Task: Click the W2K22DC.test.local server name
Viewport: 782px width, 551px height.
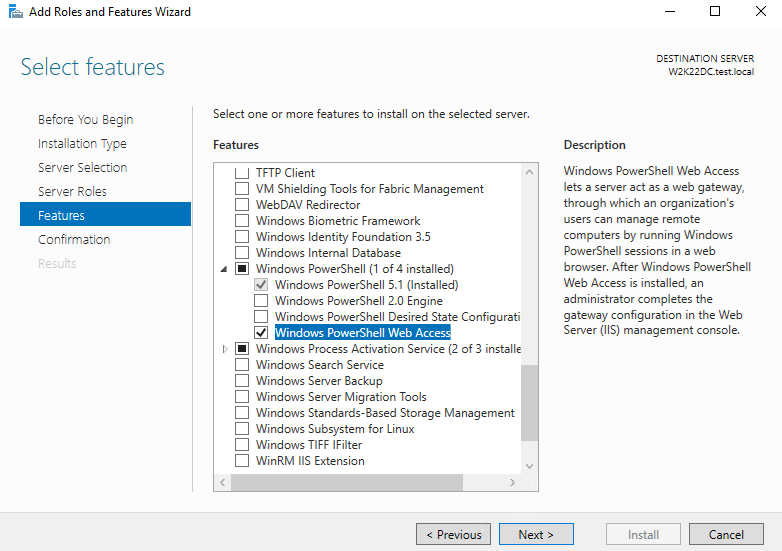Action: [x=711, y=72]
